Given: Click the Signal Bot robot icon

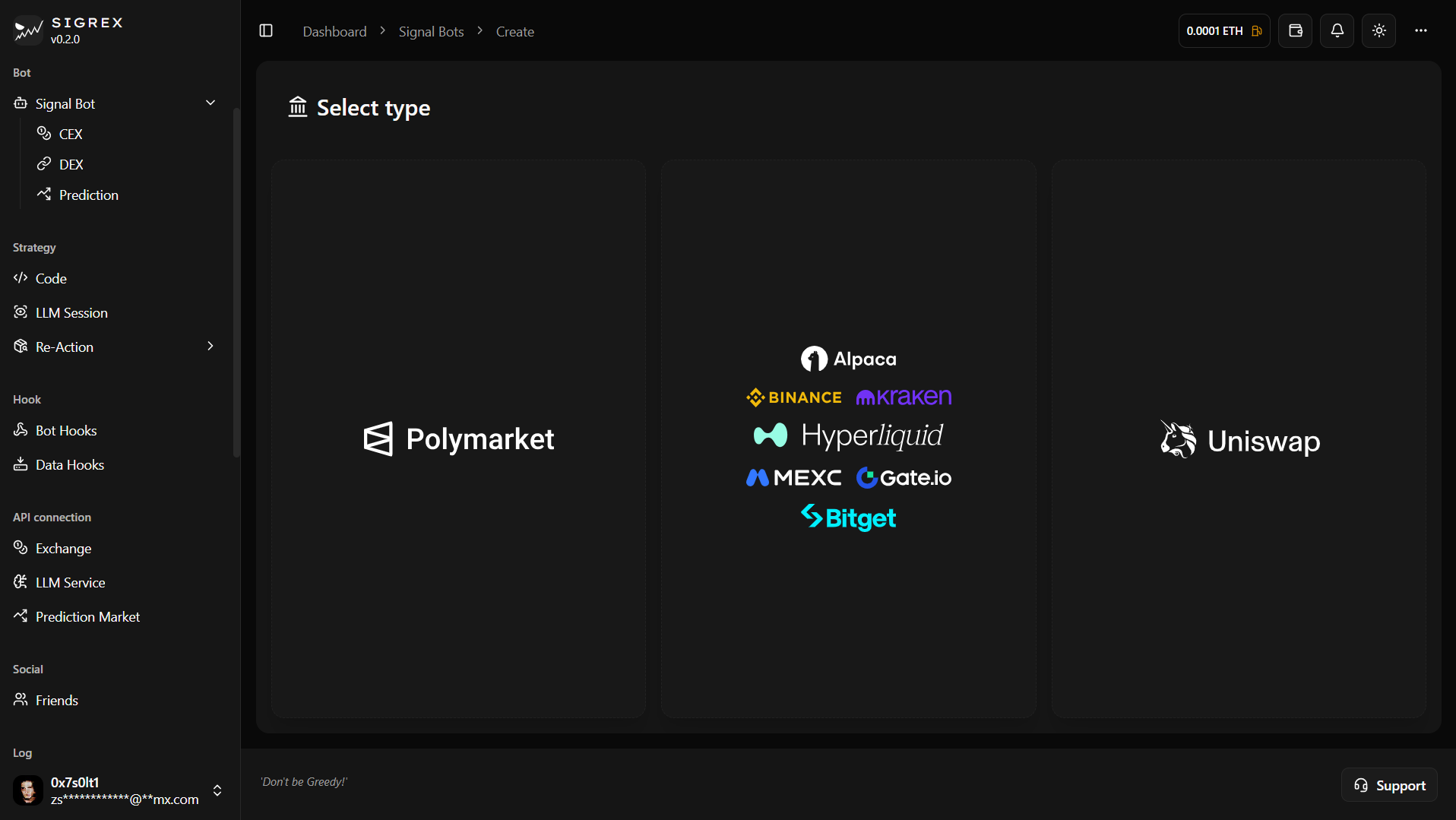Looking at the screenshot, I should tap(21, 103).
